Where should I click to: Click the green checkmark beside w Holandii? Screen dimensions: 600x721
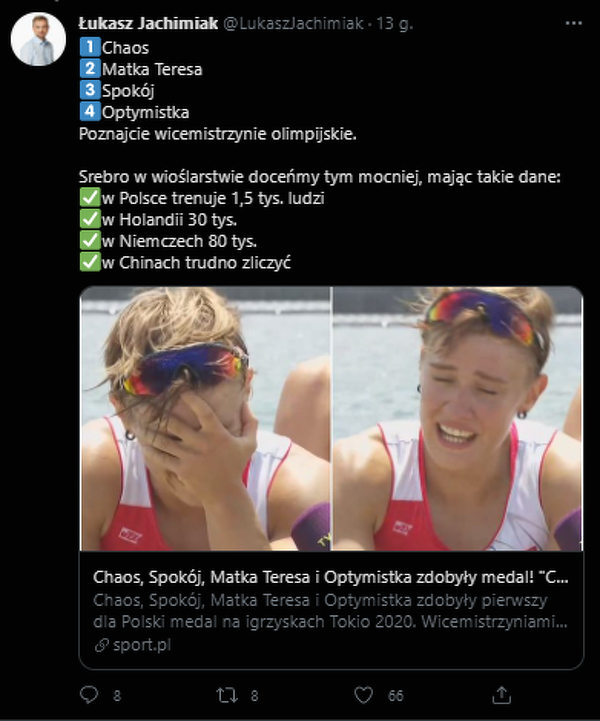[x=90, y=219]
